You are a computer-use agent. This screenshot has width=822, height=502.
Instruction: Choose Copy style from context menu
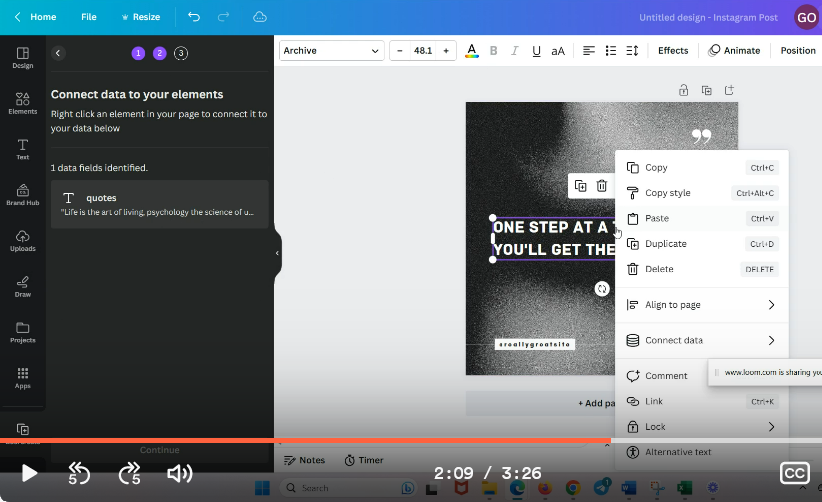click(702, 193)
